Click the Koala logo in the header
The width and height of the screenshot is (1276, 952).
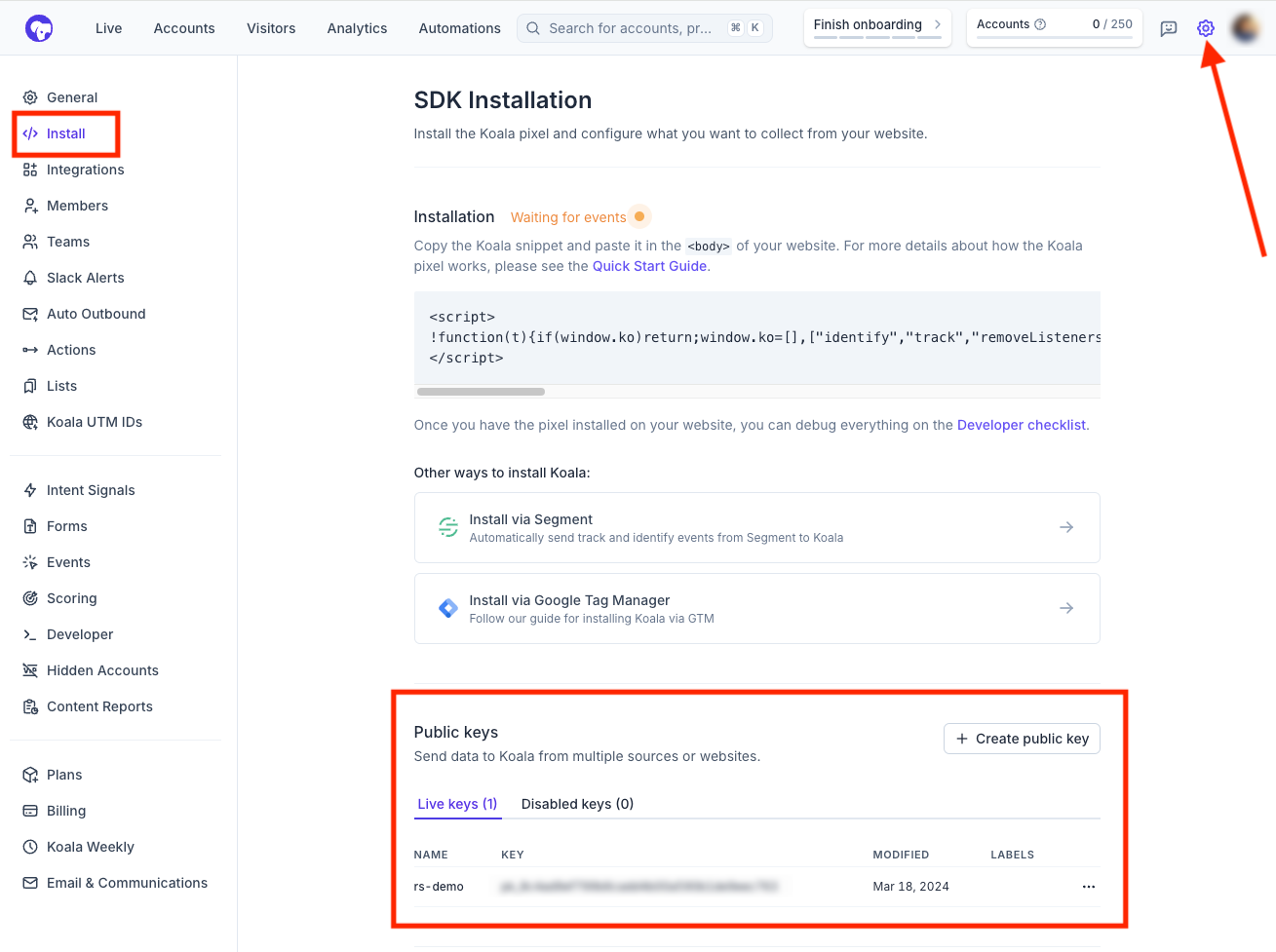[x=39, y=28]
